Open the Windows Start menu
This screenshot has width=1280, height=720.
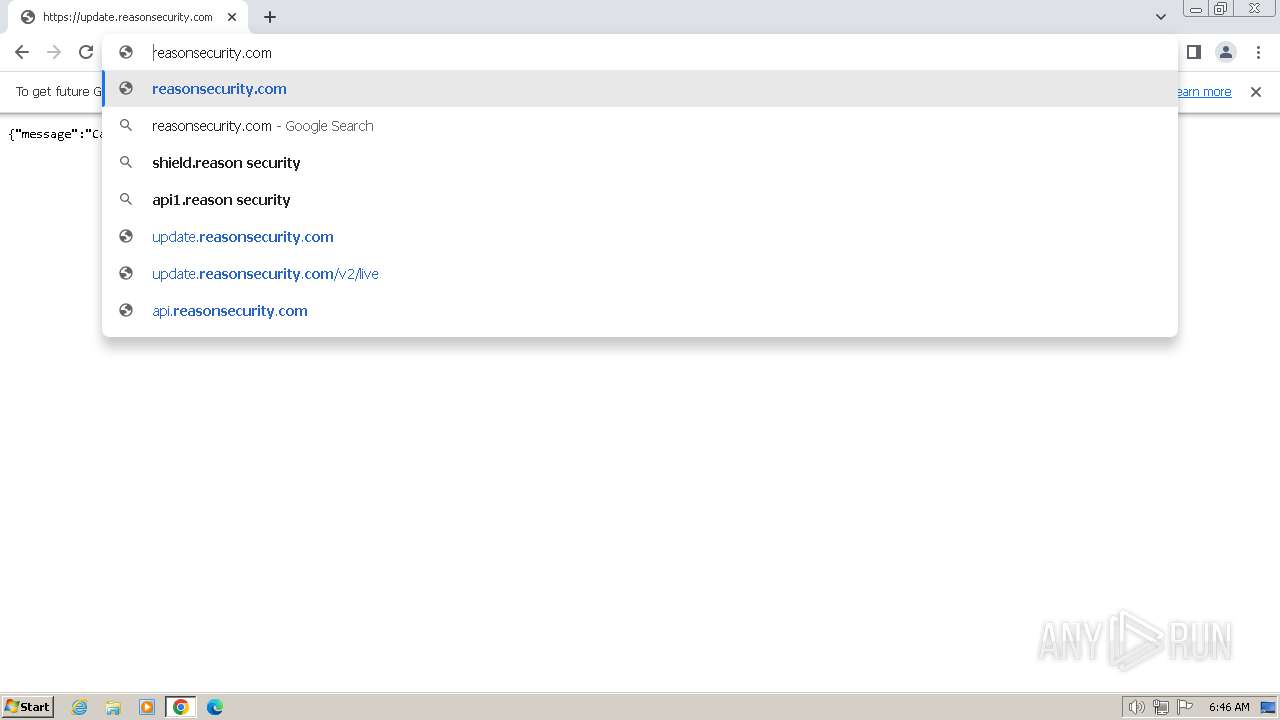28,706
